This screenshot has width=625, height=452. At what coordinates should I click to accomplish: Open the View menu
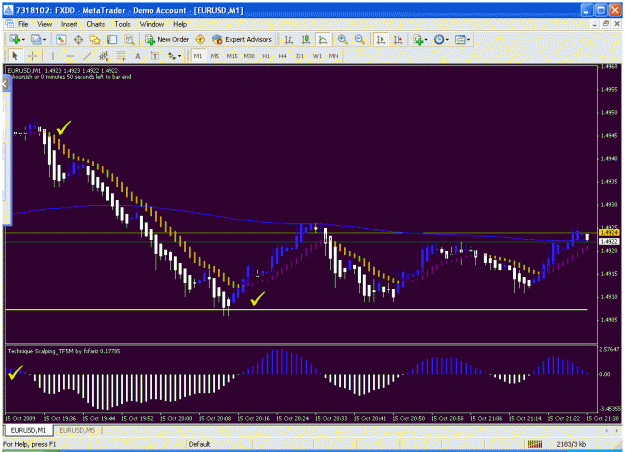click(45, 24)
